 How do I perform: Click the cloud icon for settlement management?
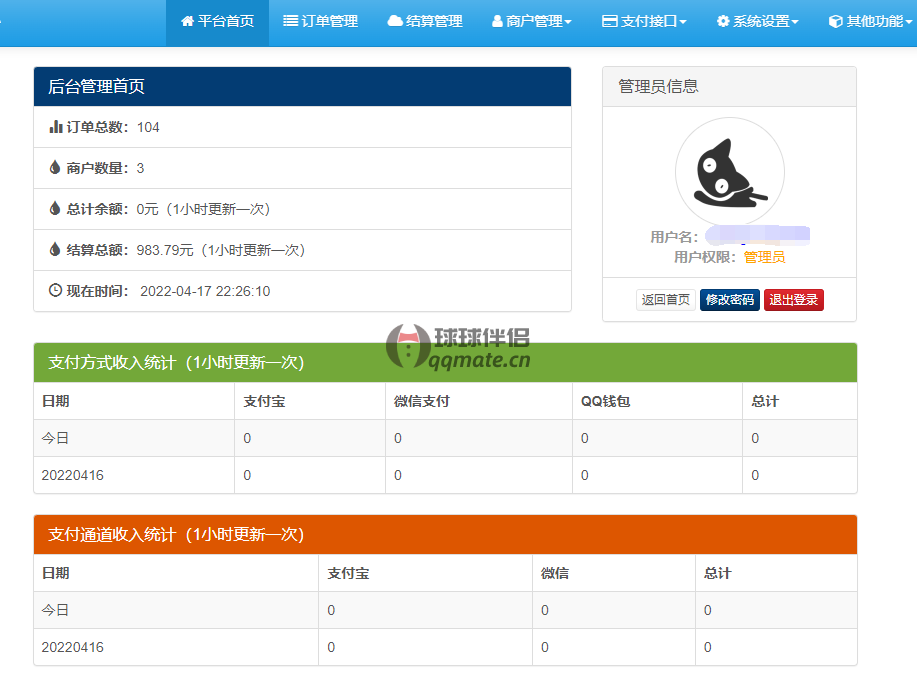395,21
